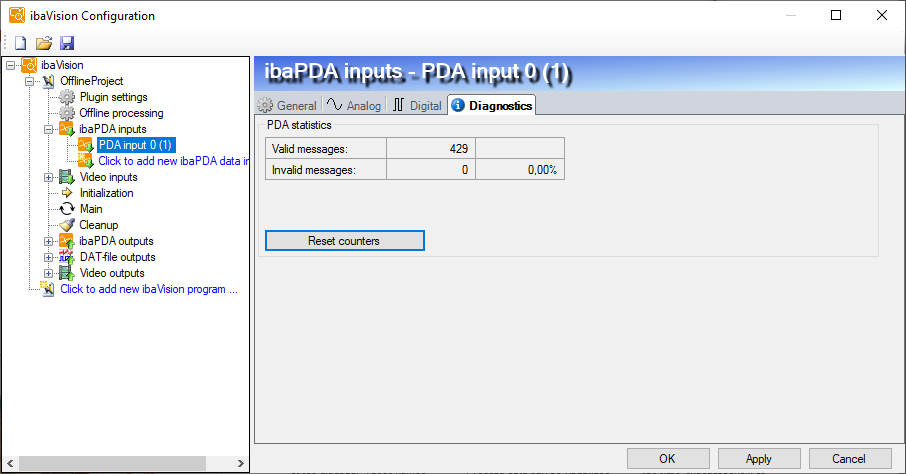This screenshot has height=474, width=906.
Task: Click the tree scrollbar right arrow
Action: tap(241, 464)
